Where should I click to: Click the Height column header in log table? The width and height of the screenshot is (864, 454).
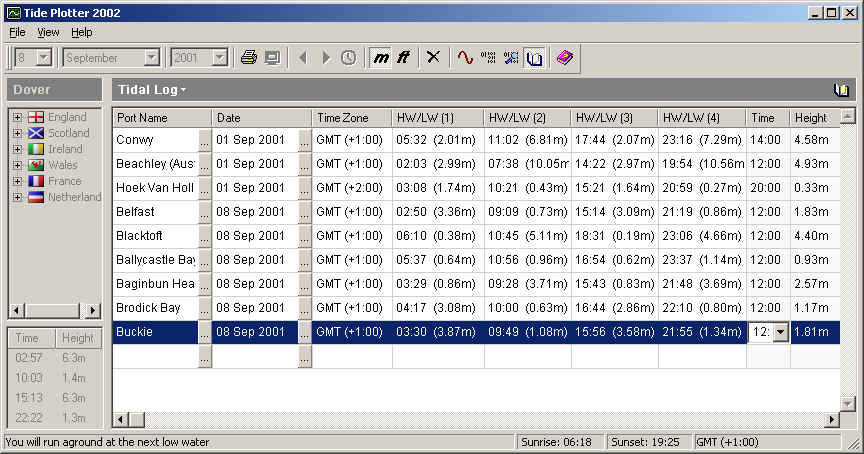[814, 118]
